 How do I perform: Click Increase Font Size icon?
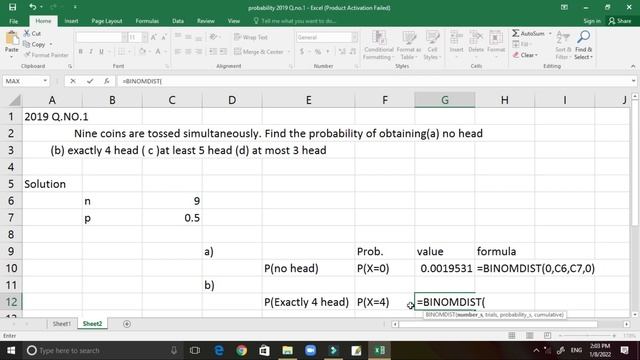[154, 37]
